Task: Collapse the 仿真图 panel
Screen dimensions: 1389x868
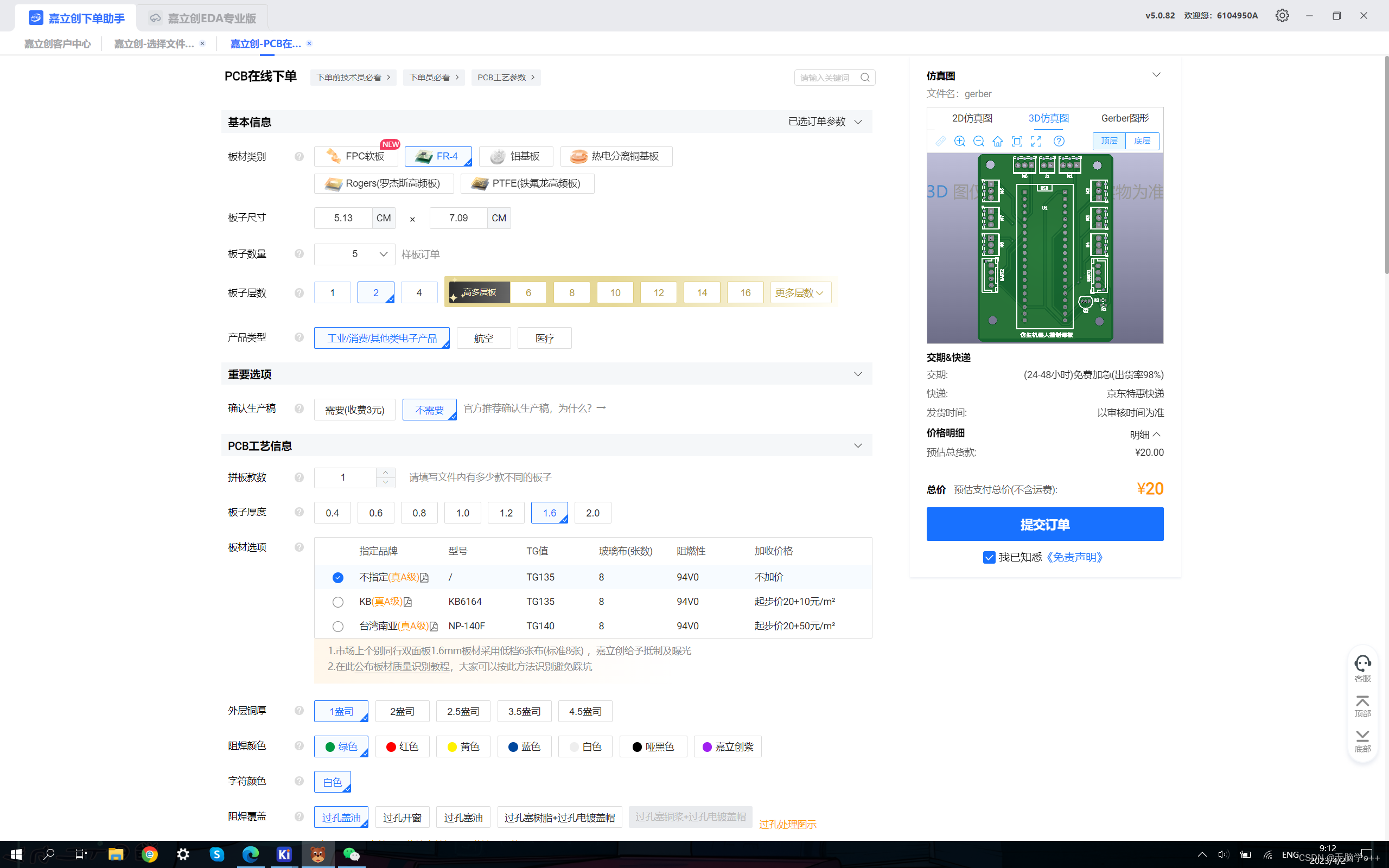Action: (x=1157, y=75)
